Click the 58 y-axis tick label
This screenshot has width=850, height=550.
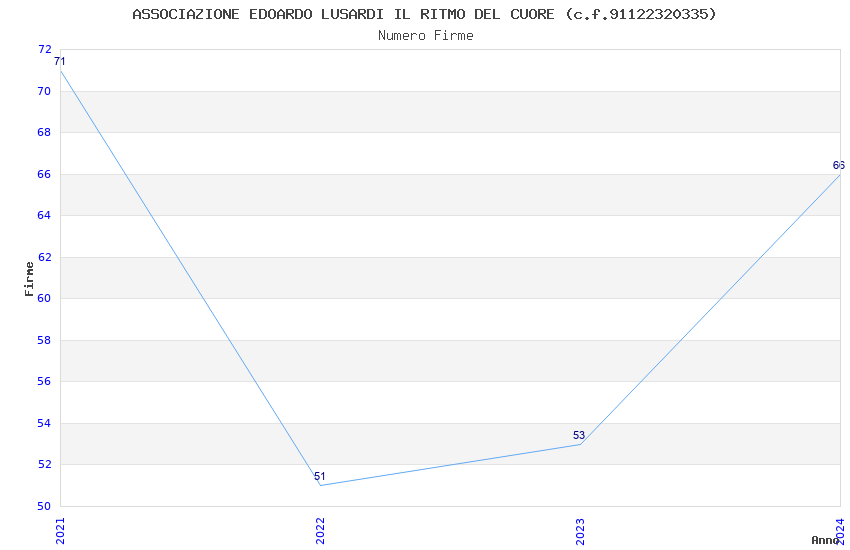[44, 340]
